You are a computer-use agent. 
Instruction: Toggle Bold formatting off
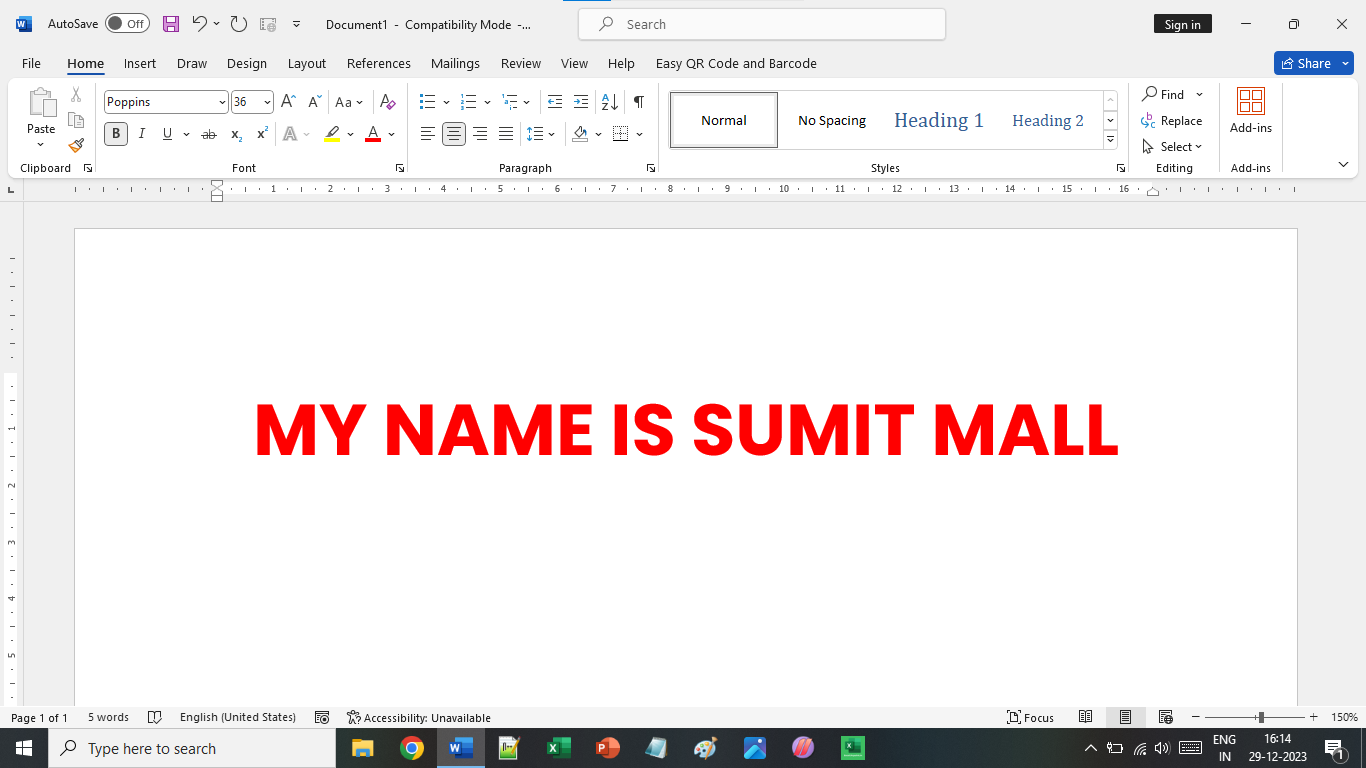point(116,134)
